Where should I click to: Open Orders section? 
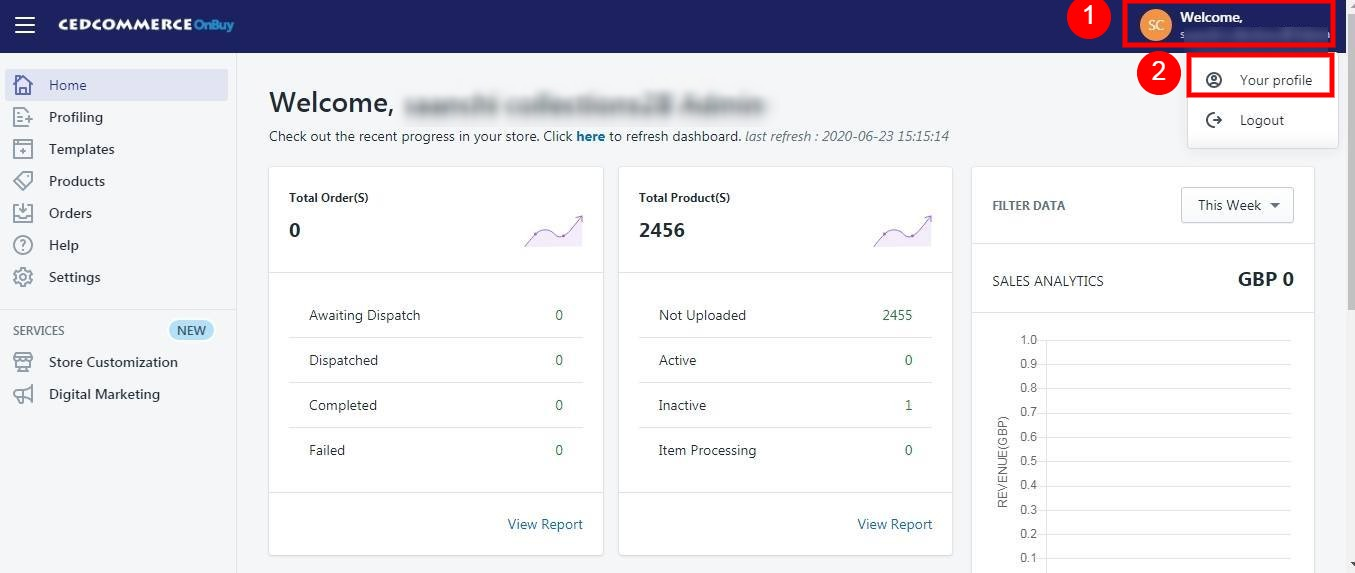click(117, 213)
